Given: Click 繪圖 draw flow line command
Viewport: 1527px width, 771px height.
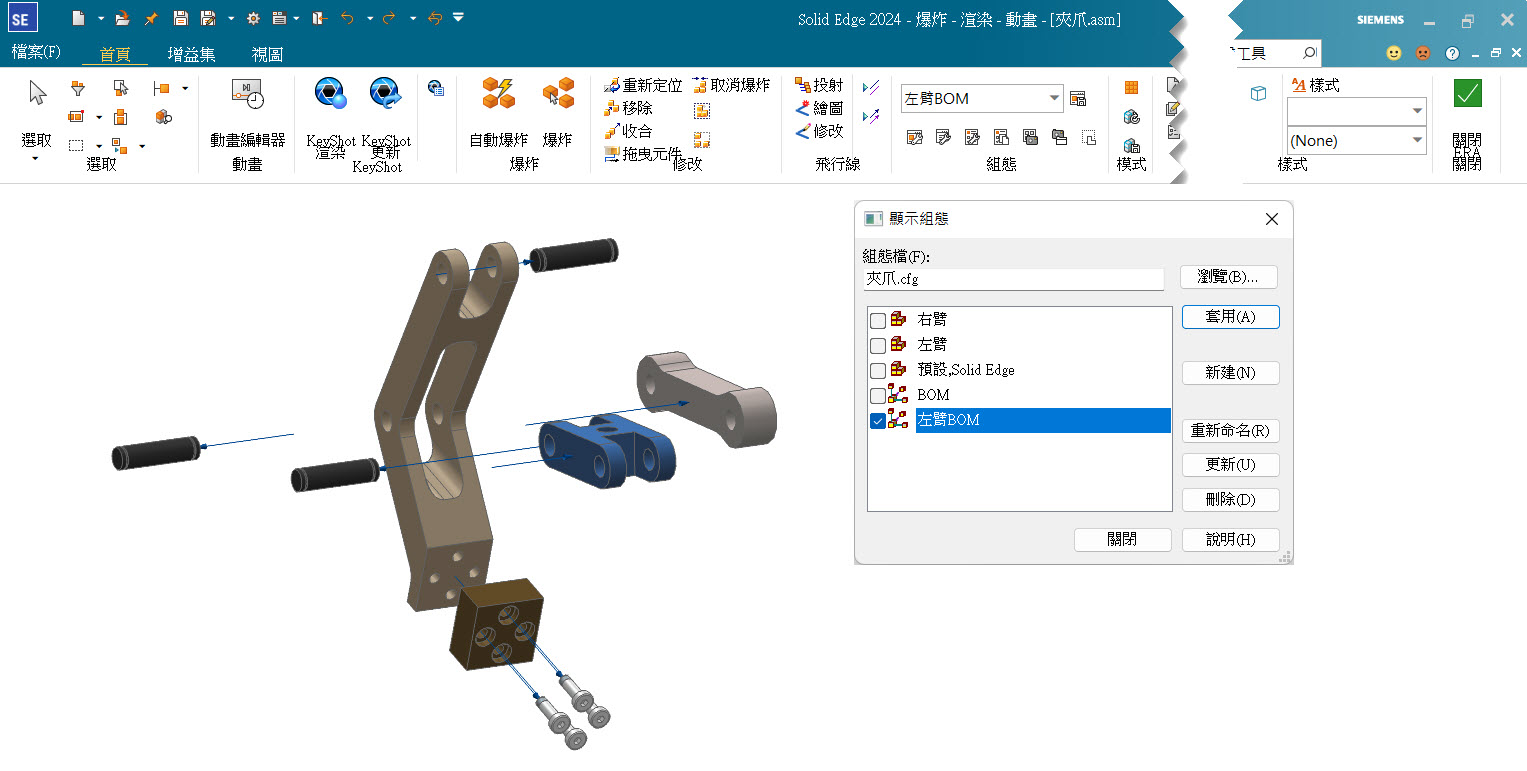Looking at the screenshot, I should pos(819,108).
